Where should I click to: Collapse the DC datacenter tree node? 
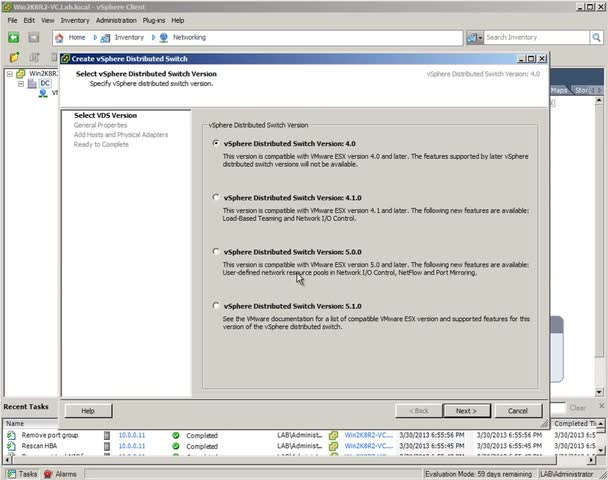pyautogui.click(x=21, y=83)
